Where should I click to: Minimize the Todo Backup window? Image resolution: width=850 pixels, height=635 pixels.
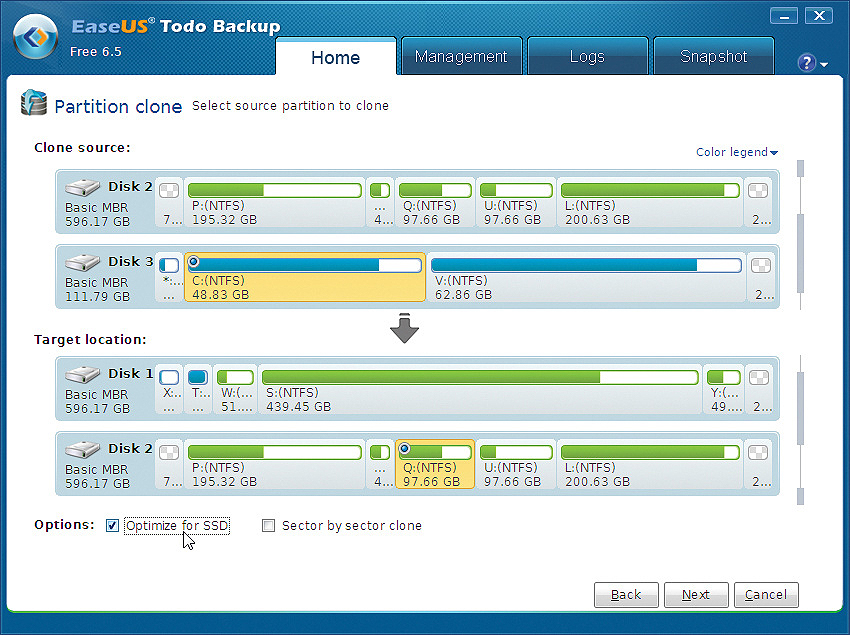pyautogui.click(x=784, y=16)
